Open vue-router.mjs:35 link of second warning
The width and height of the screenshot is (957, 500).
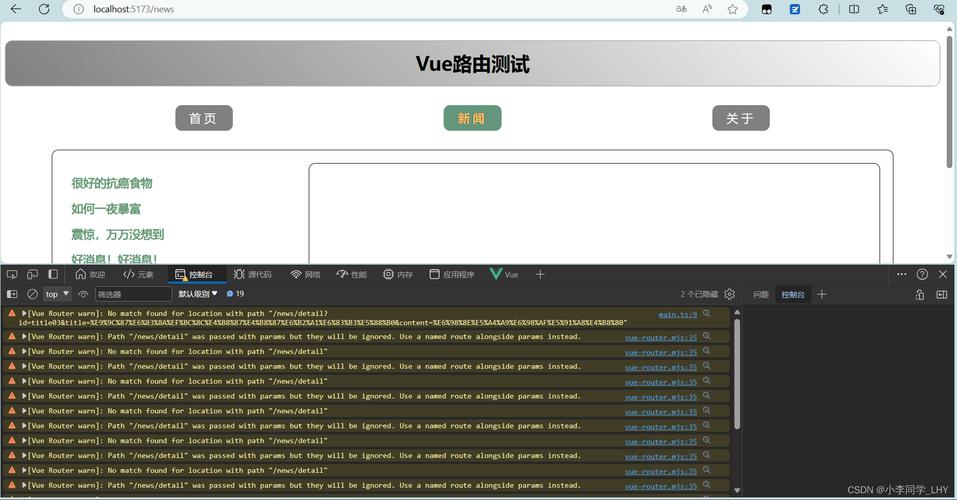click(x=660, y=337)
